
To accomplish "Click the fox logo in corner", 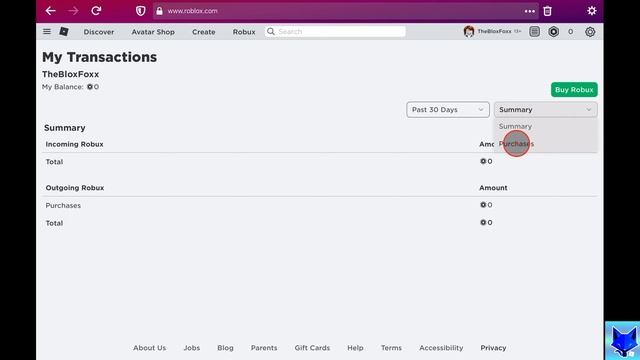I will 622,341.
